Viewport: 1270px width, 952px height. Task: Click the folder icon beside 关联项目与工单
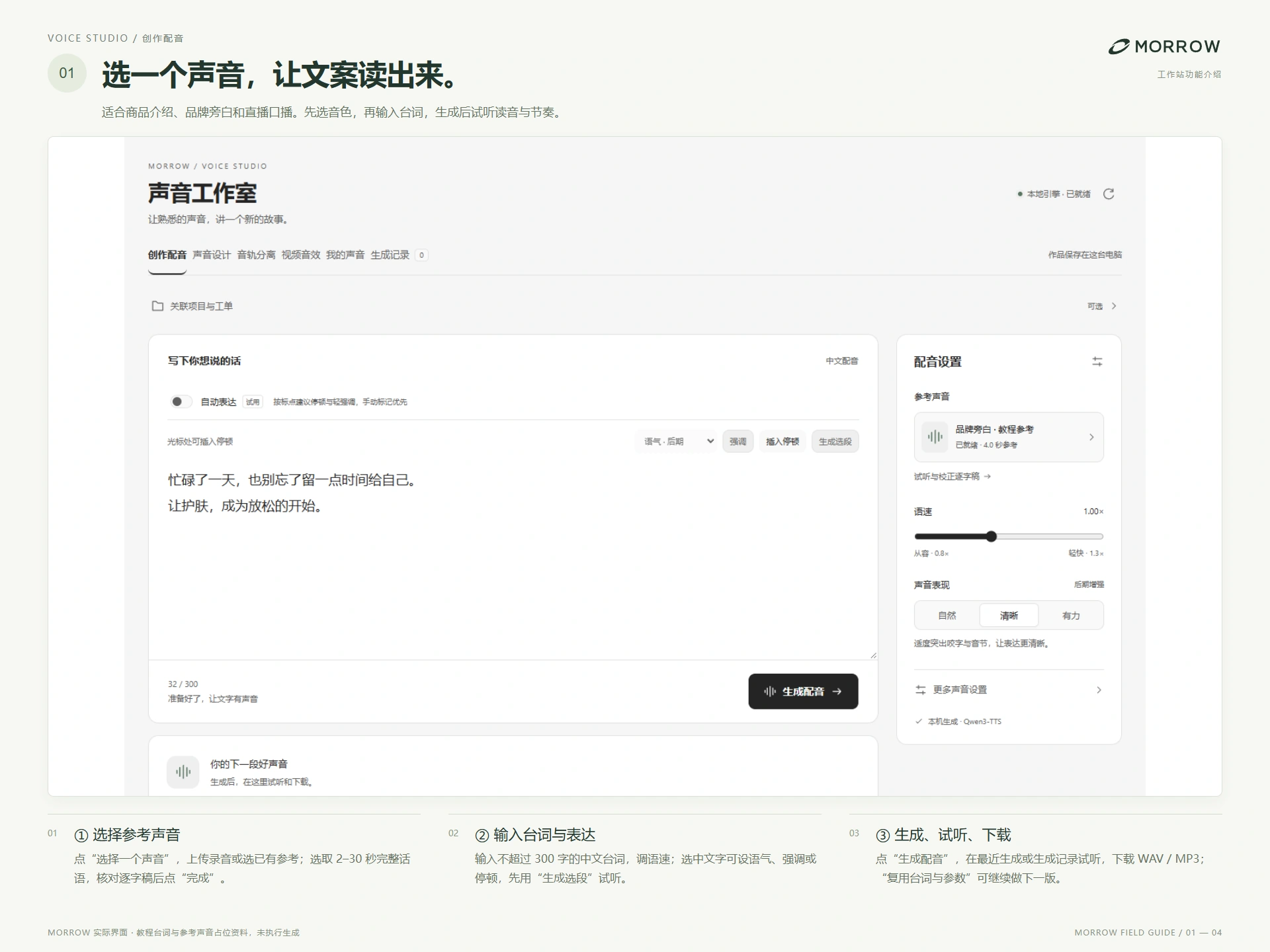click(x=157, y=306)
